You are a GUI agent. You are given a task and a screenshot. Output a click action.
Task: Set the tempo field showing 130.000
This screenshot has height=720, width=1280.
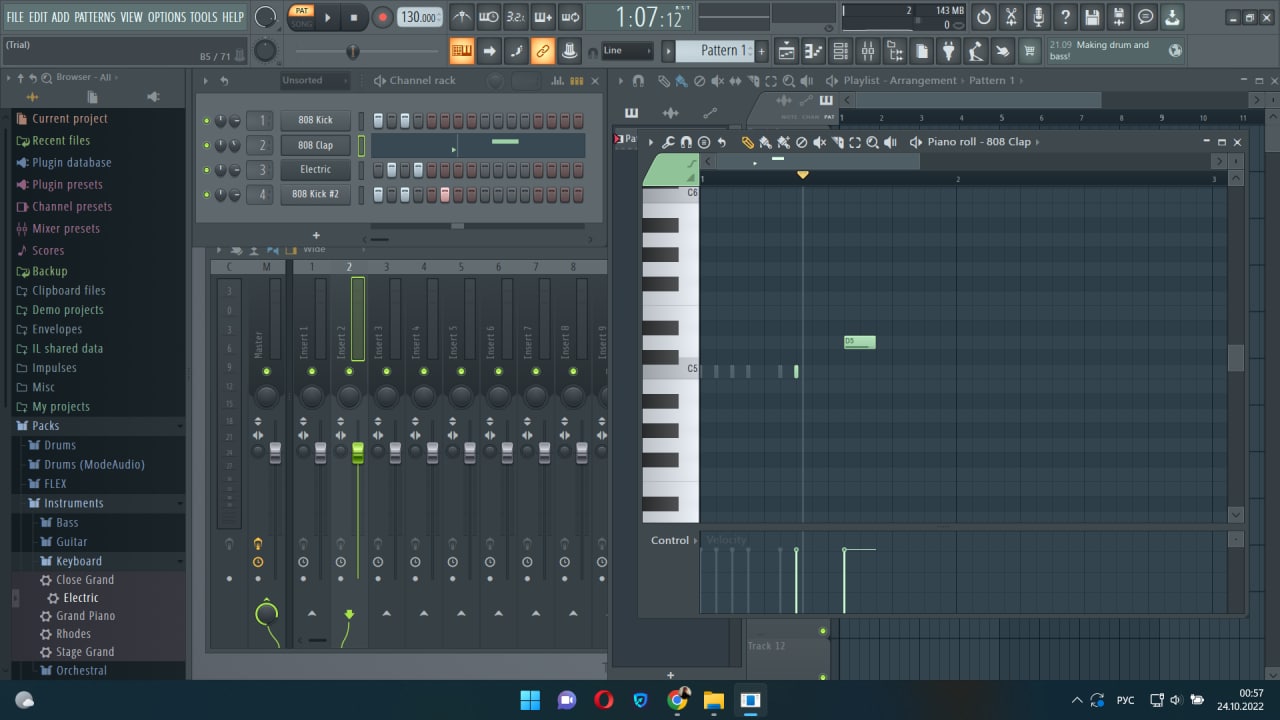[x=420, y=17]
